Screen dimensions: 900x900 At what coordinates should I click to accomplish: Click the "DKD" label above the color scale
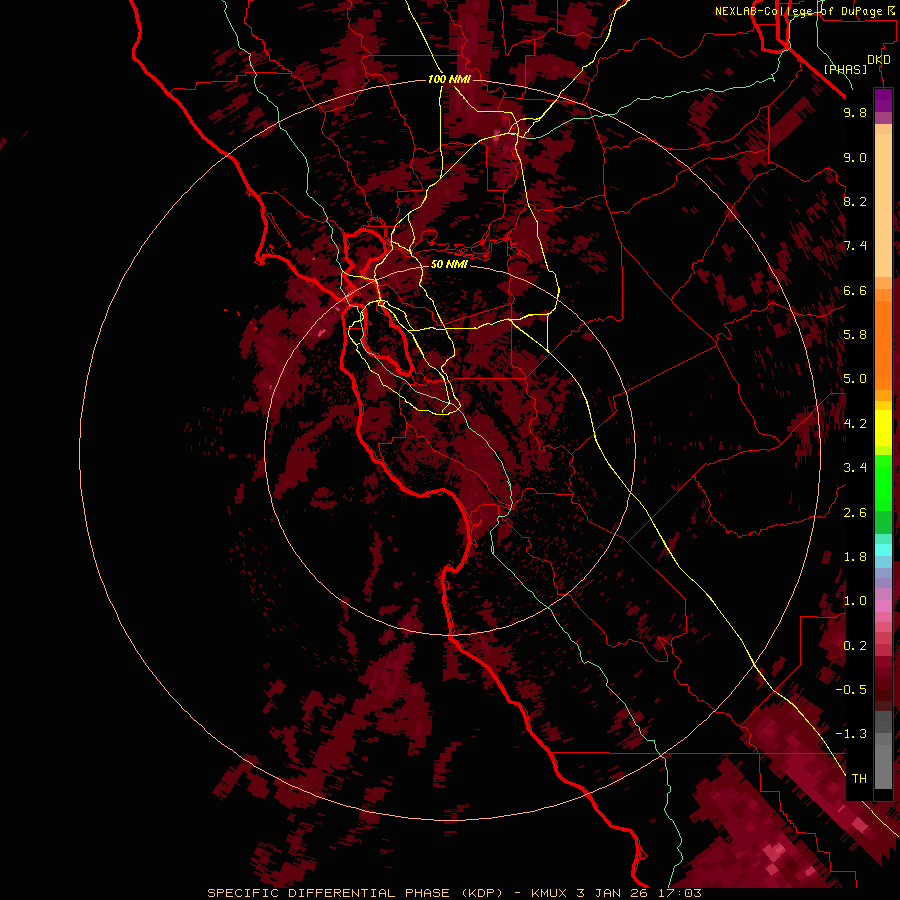pos(879,60)
